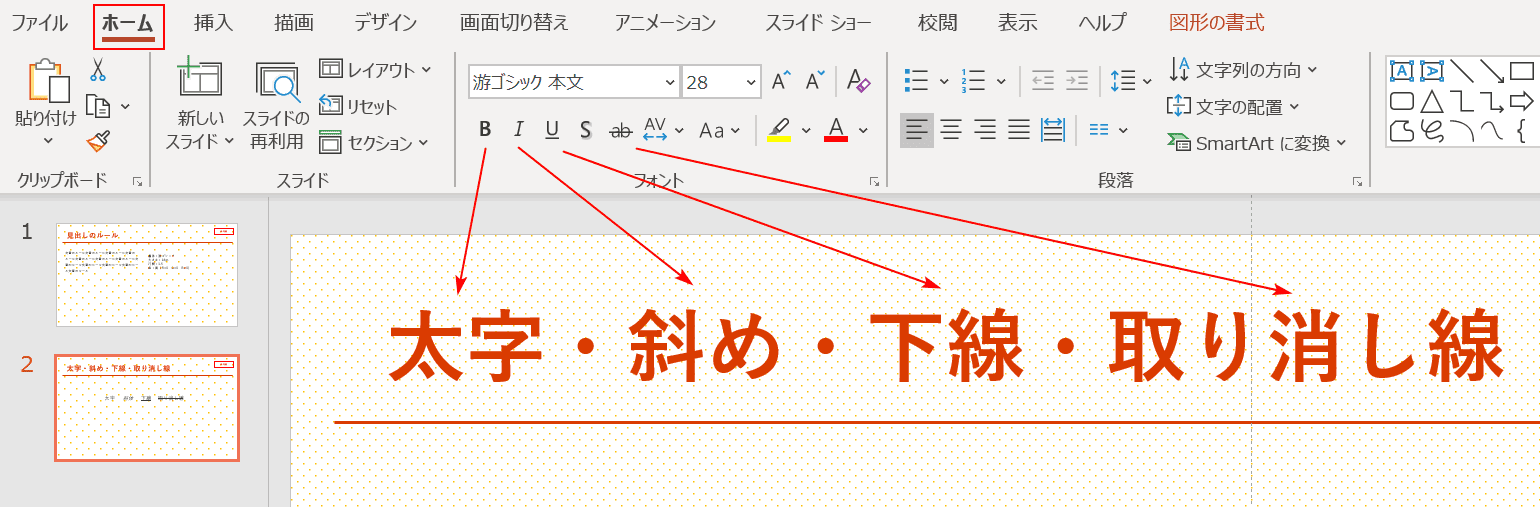The width and height of the screenshot is (1540, 507).
Task: Select the vertical text box shape
Action: coord(1432,71)
